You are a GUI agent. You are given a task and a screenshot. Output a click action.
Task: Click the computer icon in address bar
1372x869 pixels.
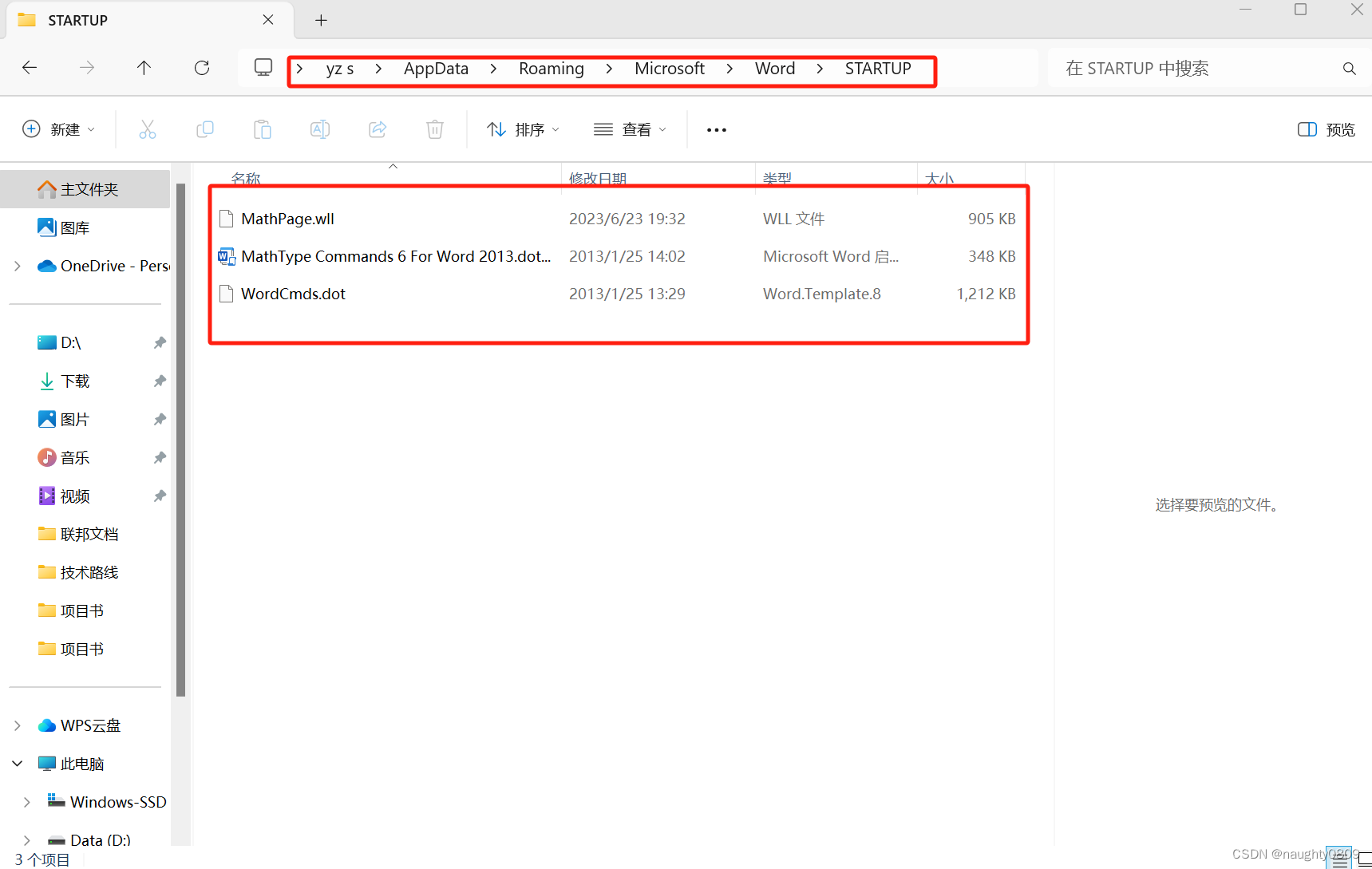point(263,68)
